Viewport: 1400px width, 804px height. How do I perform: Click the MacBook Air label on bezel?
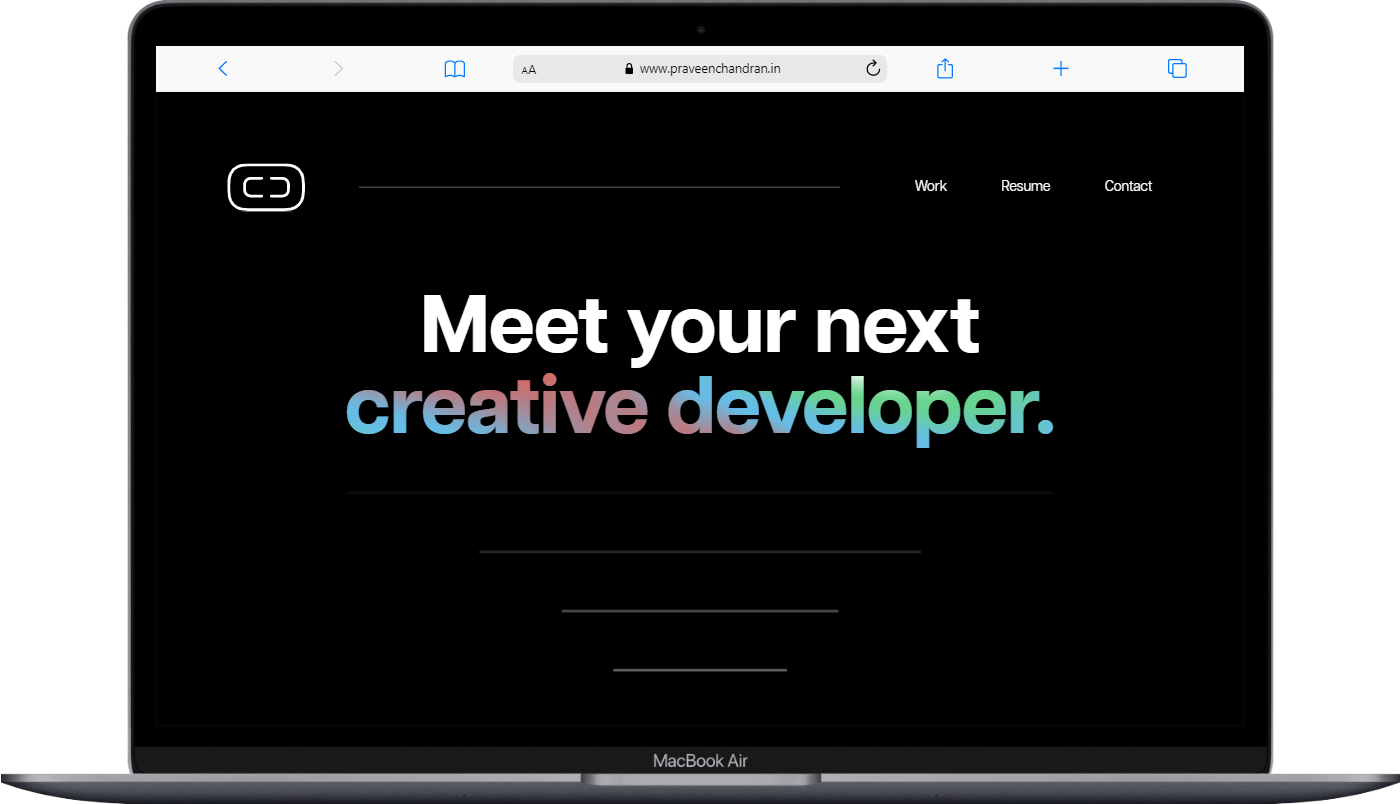pyautogui.click(x=700, y=761)
